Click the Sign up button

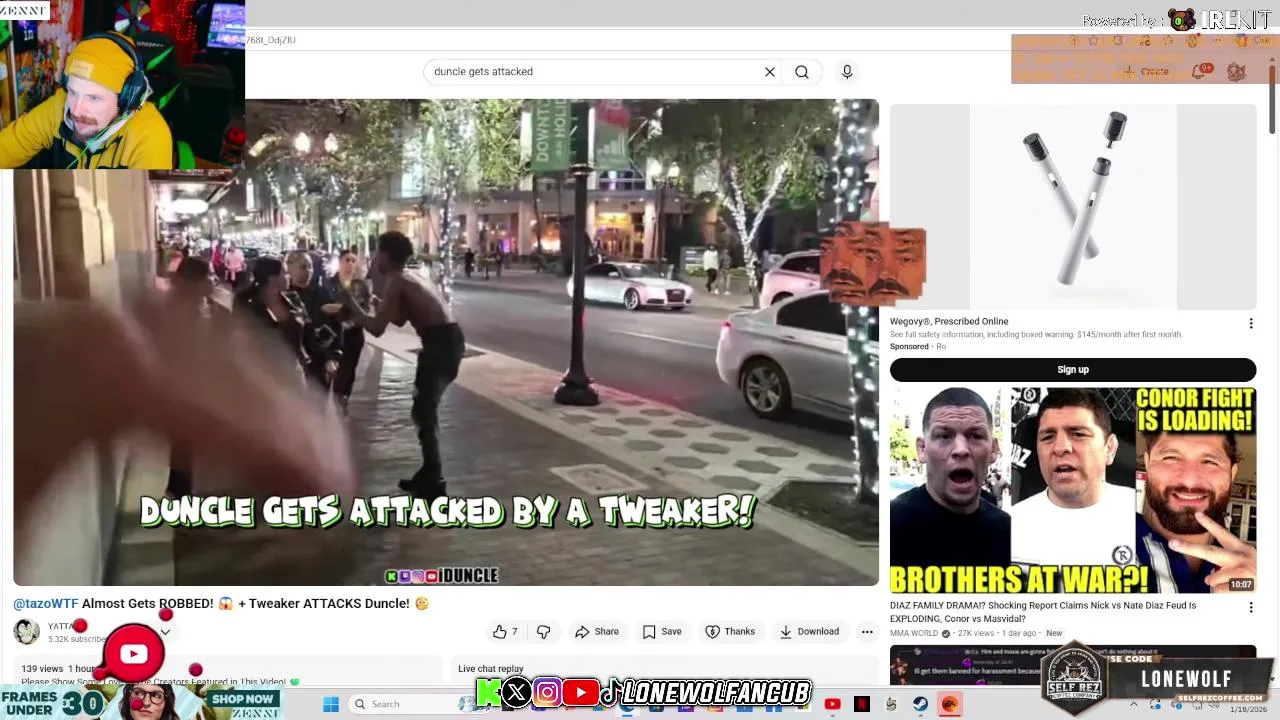click(1073, 370)
